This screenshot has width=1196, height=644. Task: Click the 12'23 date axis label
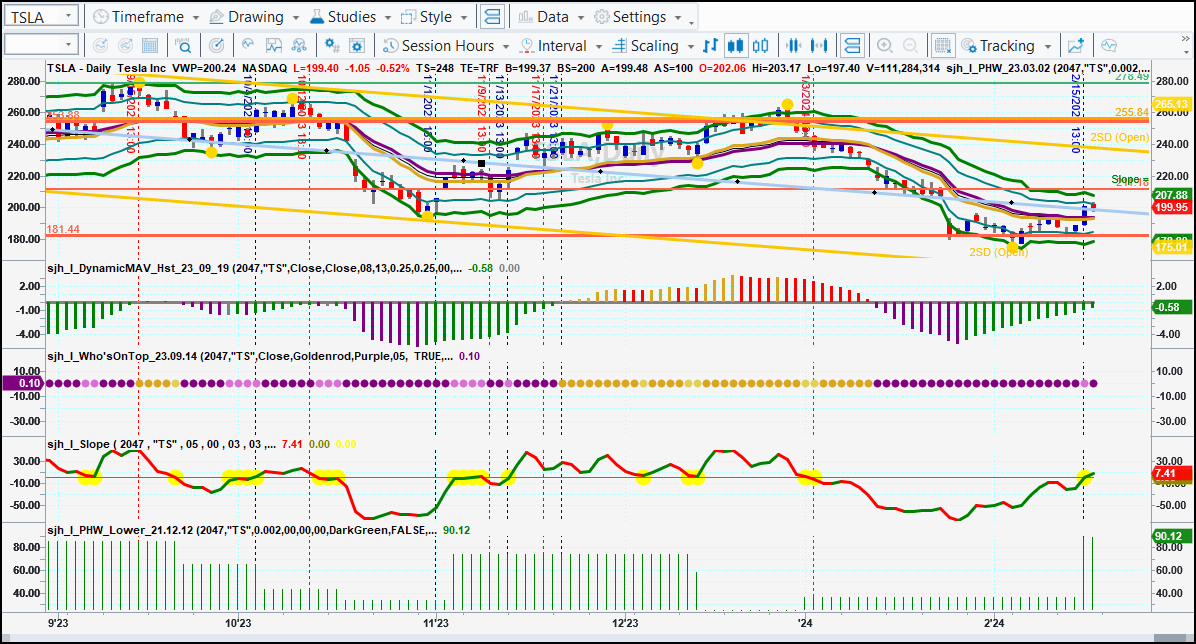click(x=625, y=623)
